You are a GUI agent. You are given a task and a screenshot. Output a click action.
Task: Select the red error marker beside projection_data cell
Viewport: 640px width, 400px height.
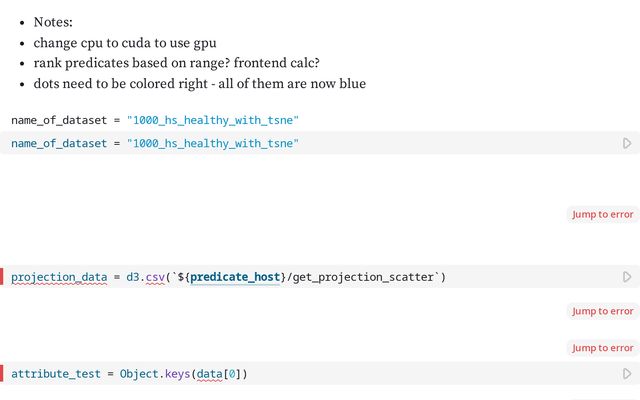(2, 277)
